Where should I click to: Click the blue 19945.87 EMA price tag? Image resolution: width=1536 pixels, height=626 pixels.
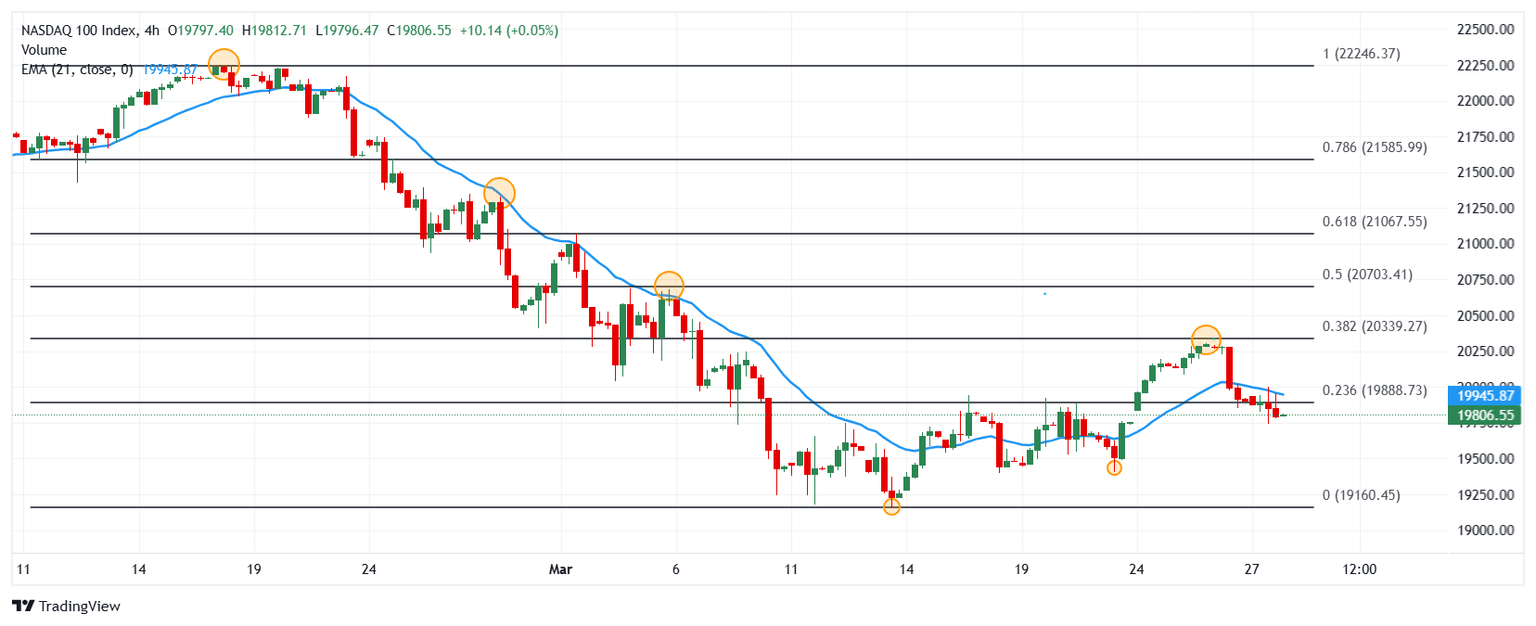coord(1476,395)
